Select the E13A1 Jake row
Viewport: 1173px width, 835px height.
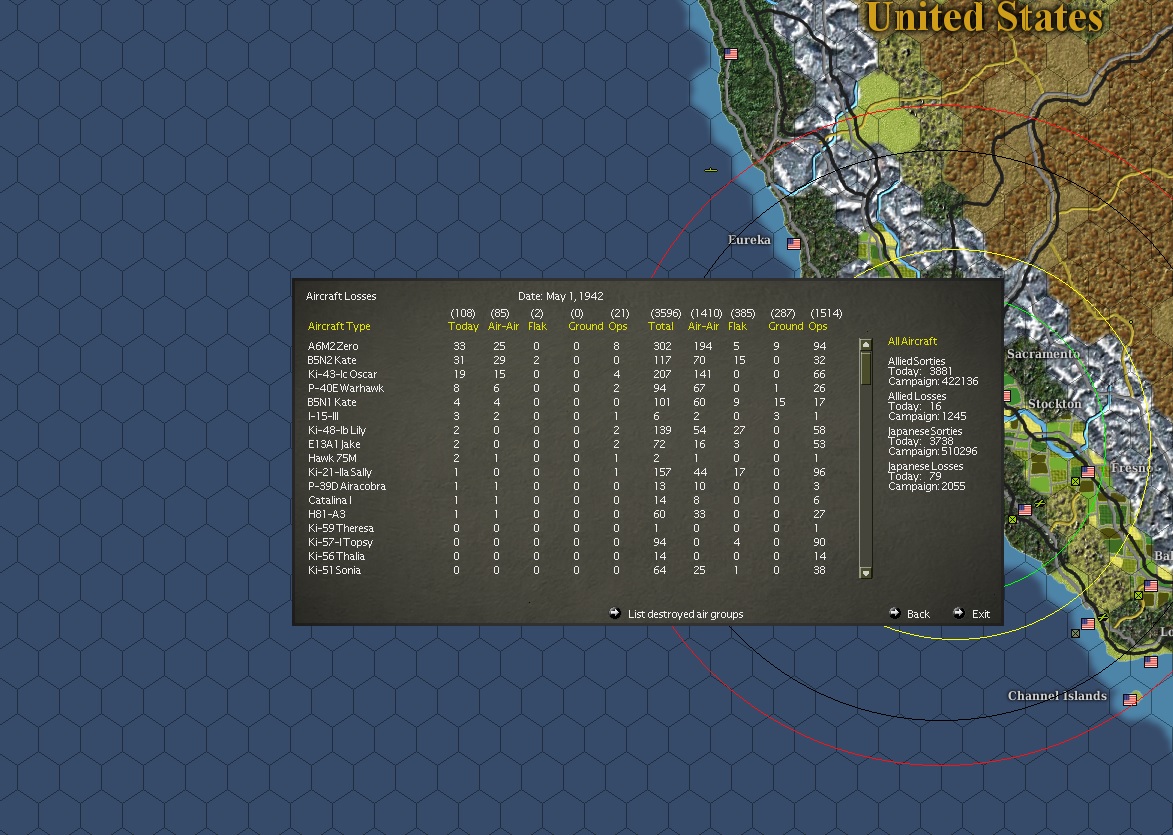[x=567, y=444]
